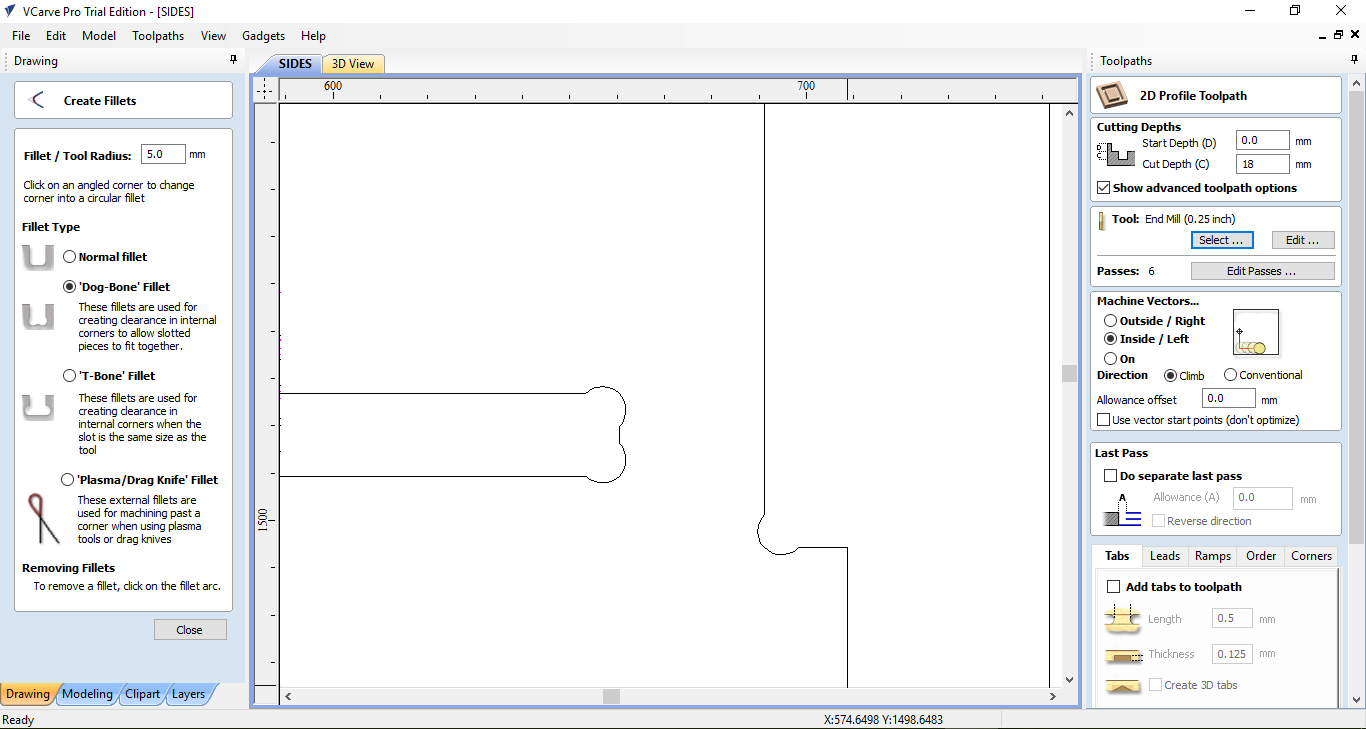The width and height of the screenshot is (1366, 729).
Task: Click the tab Thickness illustration icon
Action: 1122,655
